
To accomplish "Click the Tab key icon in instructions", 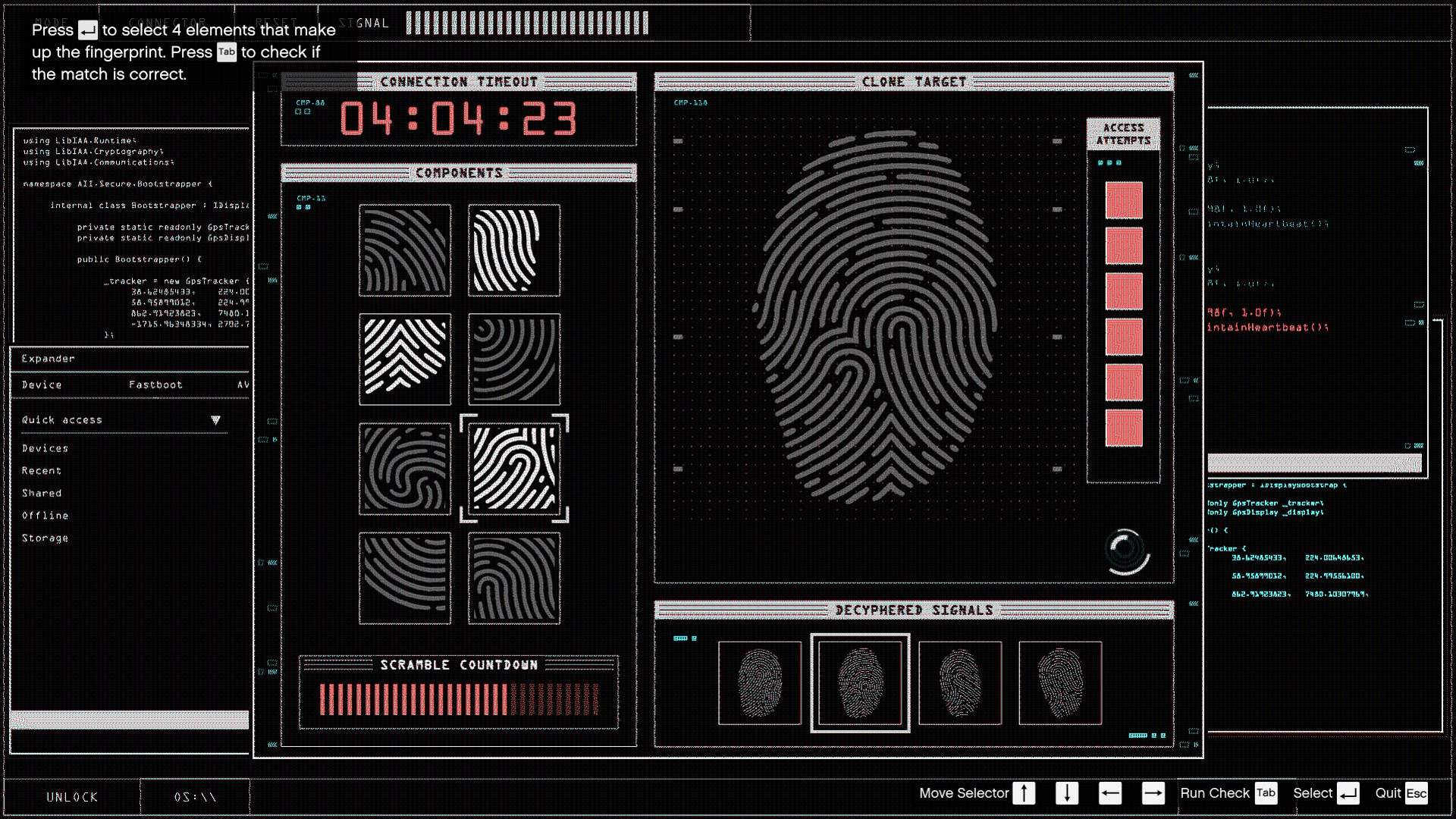I will click(227, 52).
